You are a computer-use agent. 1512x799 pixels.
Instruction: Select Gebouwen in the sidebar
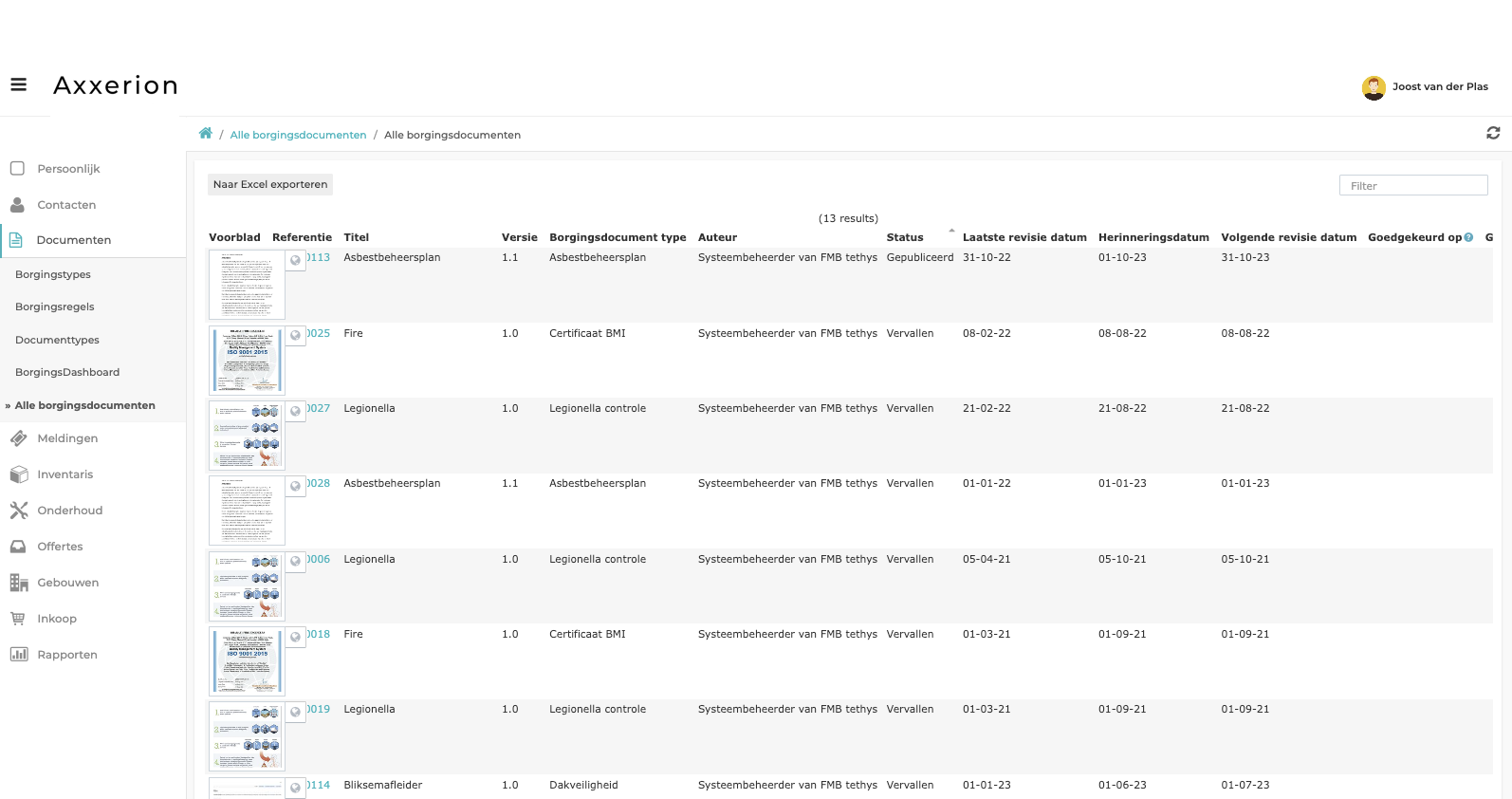click(x=67, y=583)
